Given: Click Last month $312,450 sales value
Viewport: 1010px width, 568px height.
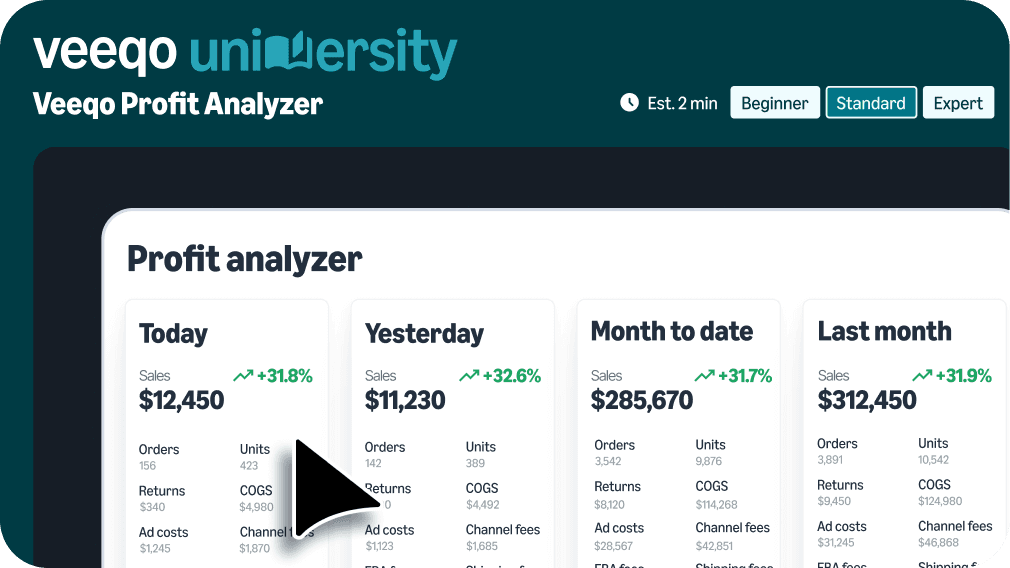Looking at the screenshot, I should point(867,401).
